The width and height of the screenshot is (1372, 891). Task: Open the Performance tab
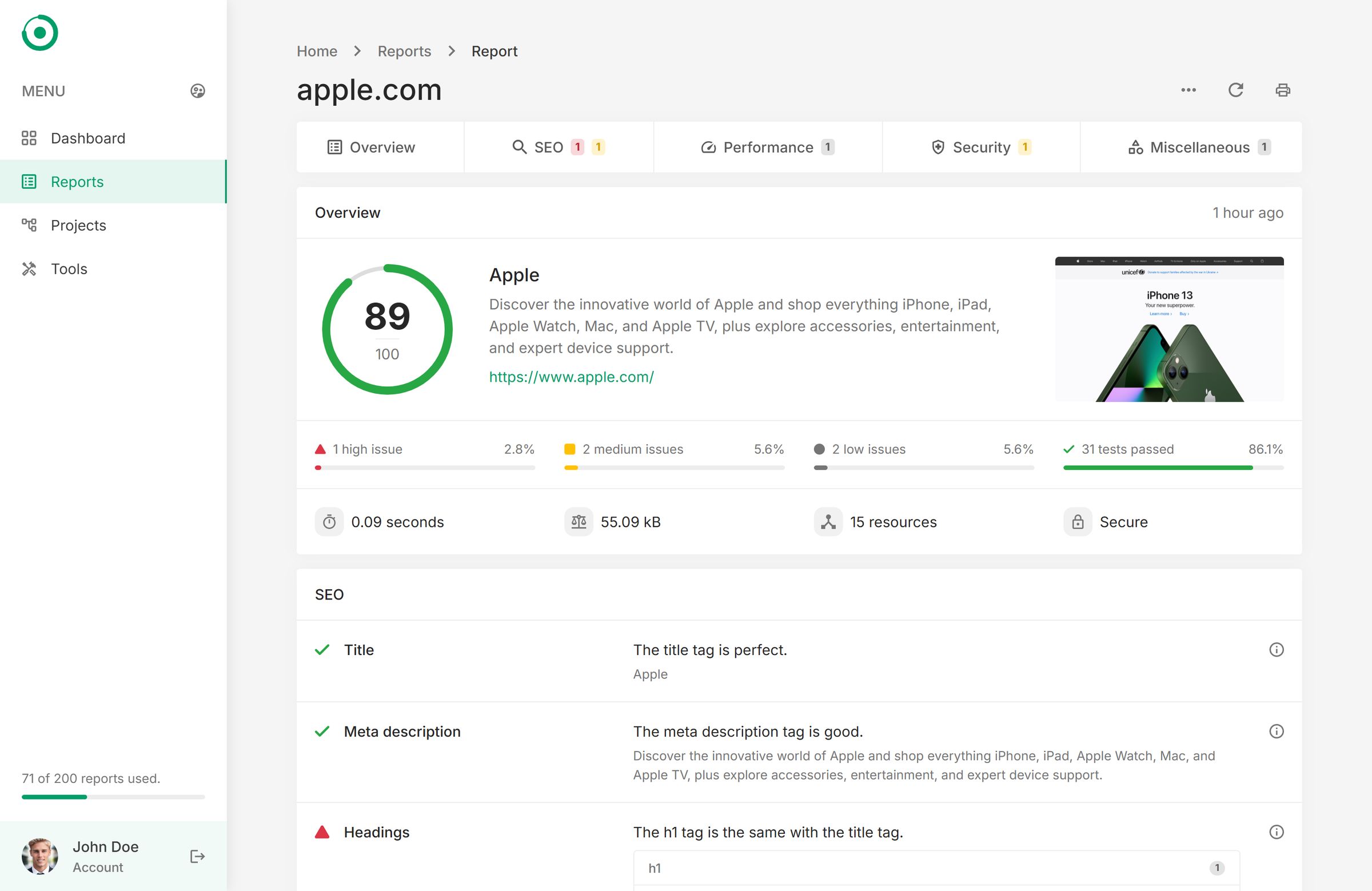[x=767, y=147]
